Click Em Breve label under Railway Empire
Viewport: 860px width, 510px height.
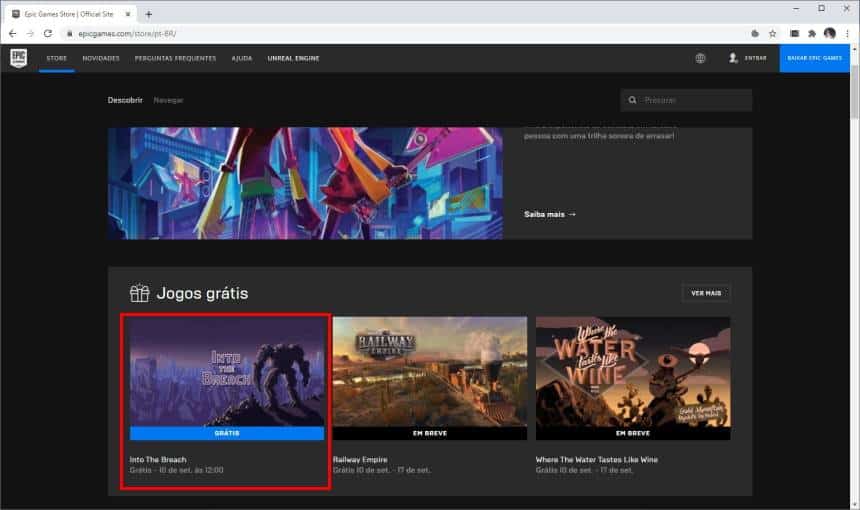coord(430,433)
